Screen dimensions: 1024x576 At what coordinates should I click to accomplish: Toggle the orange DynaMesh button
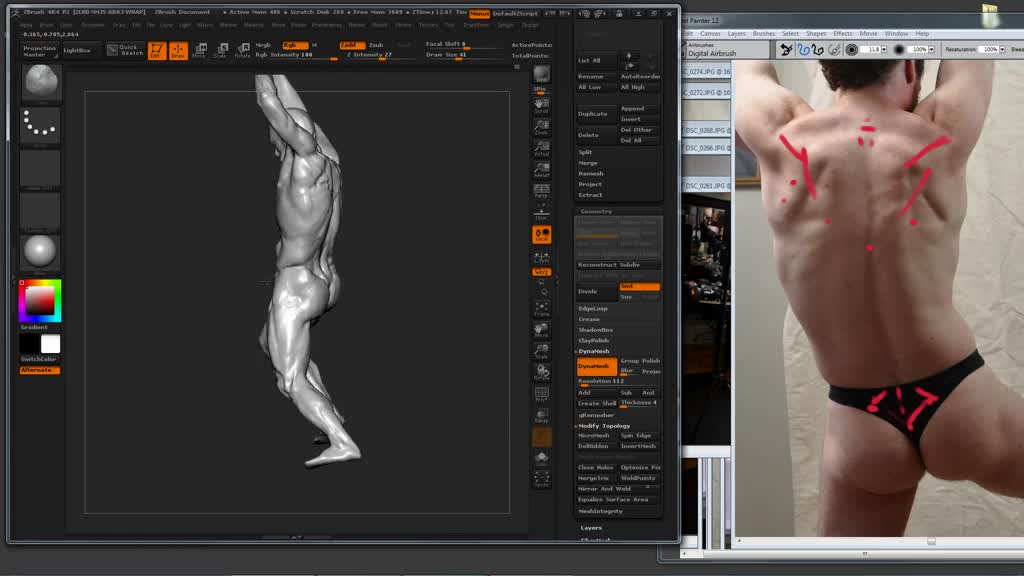coord(596,366)
